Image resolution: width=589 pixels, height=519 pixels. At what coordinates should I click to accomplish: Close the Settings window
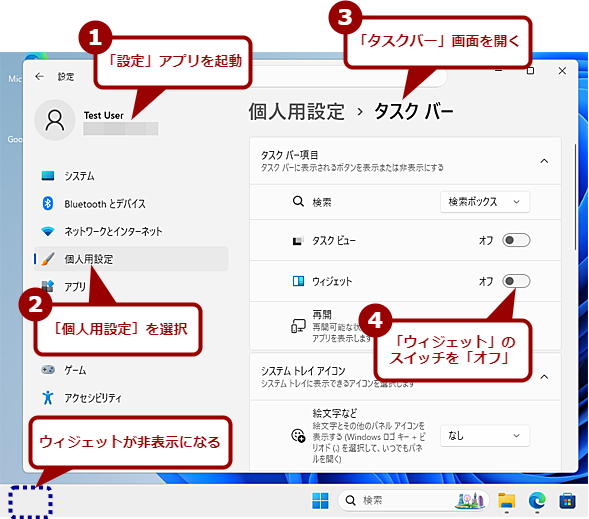pos(562,71)
